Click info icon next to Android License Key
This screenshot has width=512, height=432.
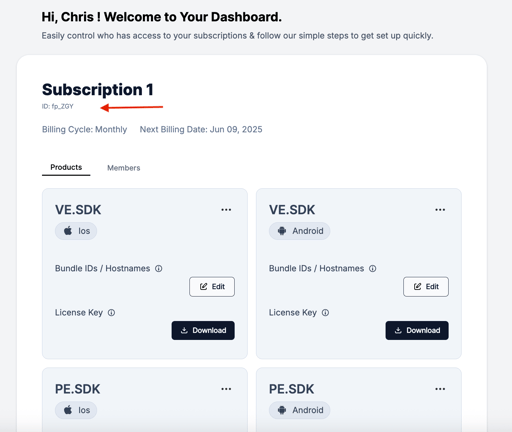pyautogui.click(x=325, y=313)
